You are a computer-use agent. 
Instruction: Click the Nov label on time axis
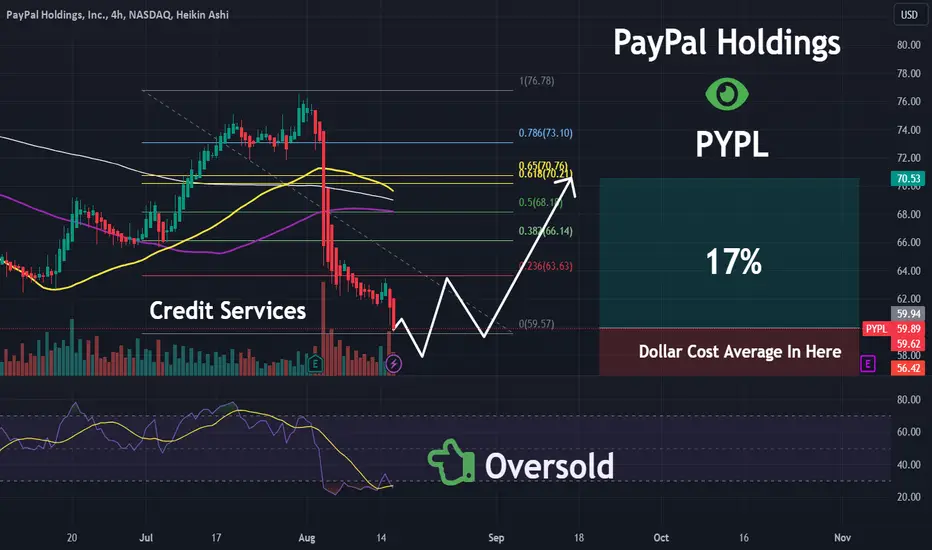click(842, 538)
